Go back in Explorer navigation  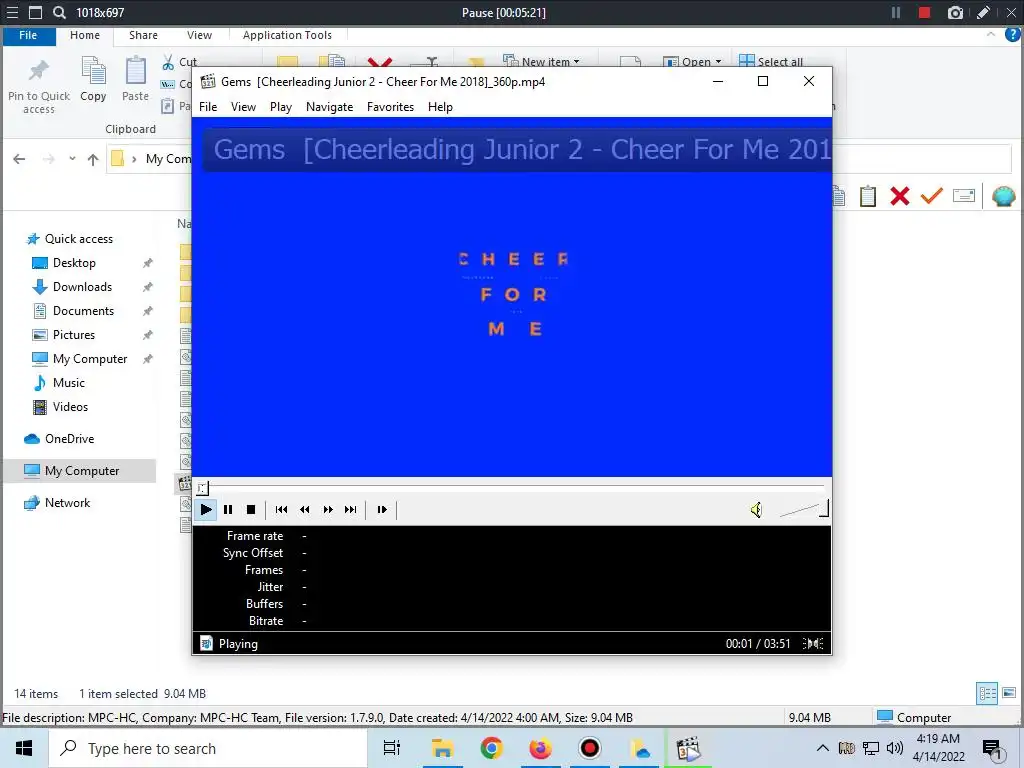pyautogui.click(x=20, y=159)
